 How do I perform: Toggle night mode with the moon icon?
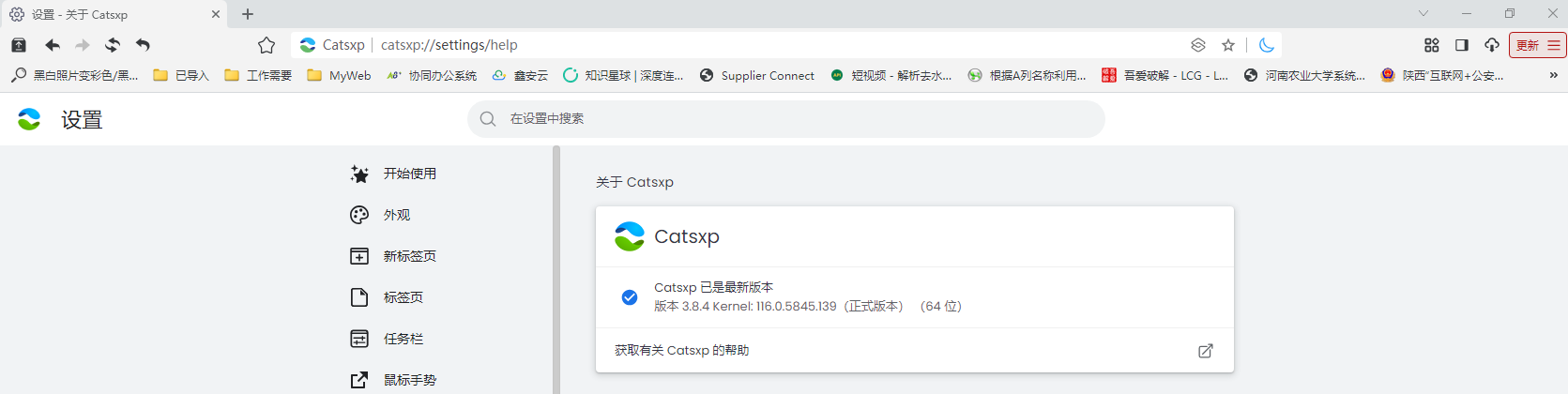pos(1267,45)
